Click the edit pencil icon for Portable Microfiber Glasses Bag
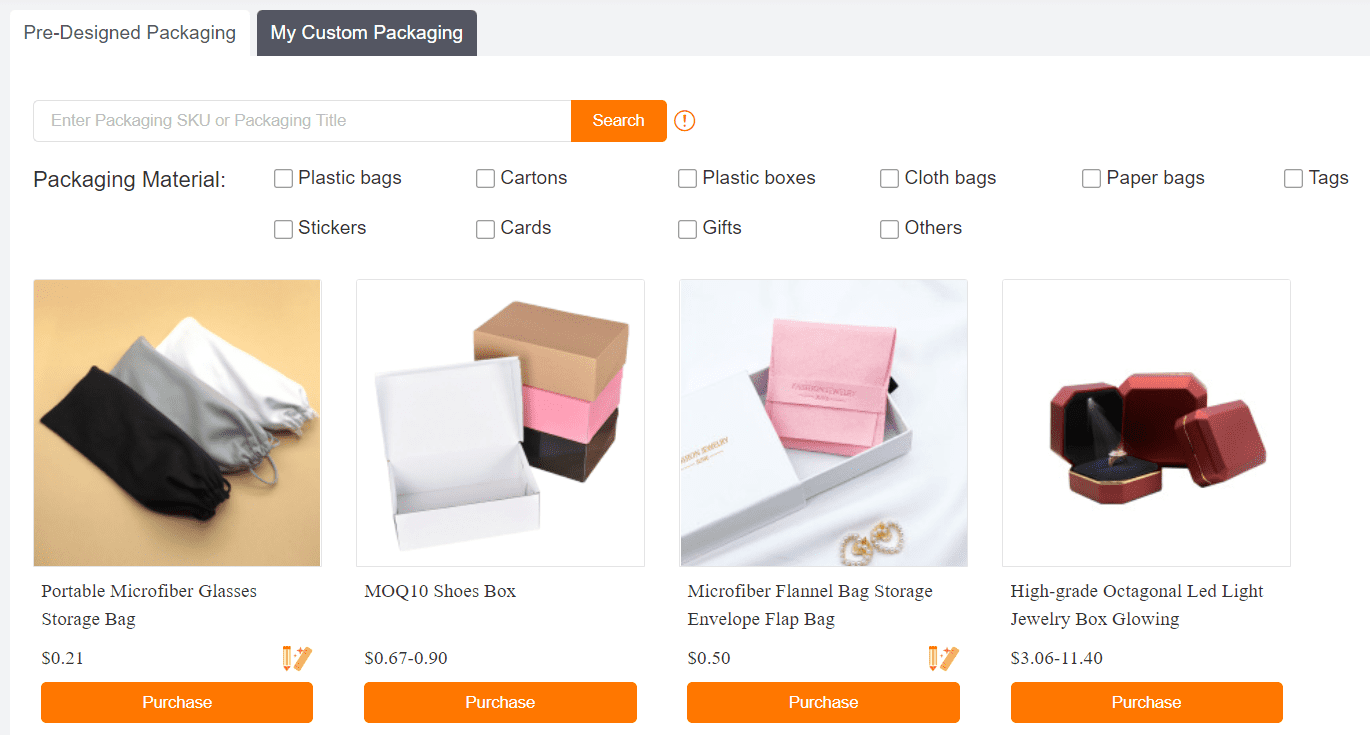Image resolution: width=1370 pixels, height=735 pixels. [293, 658]
